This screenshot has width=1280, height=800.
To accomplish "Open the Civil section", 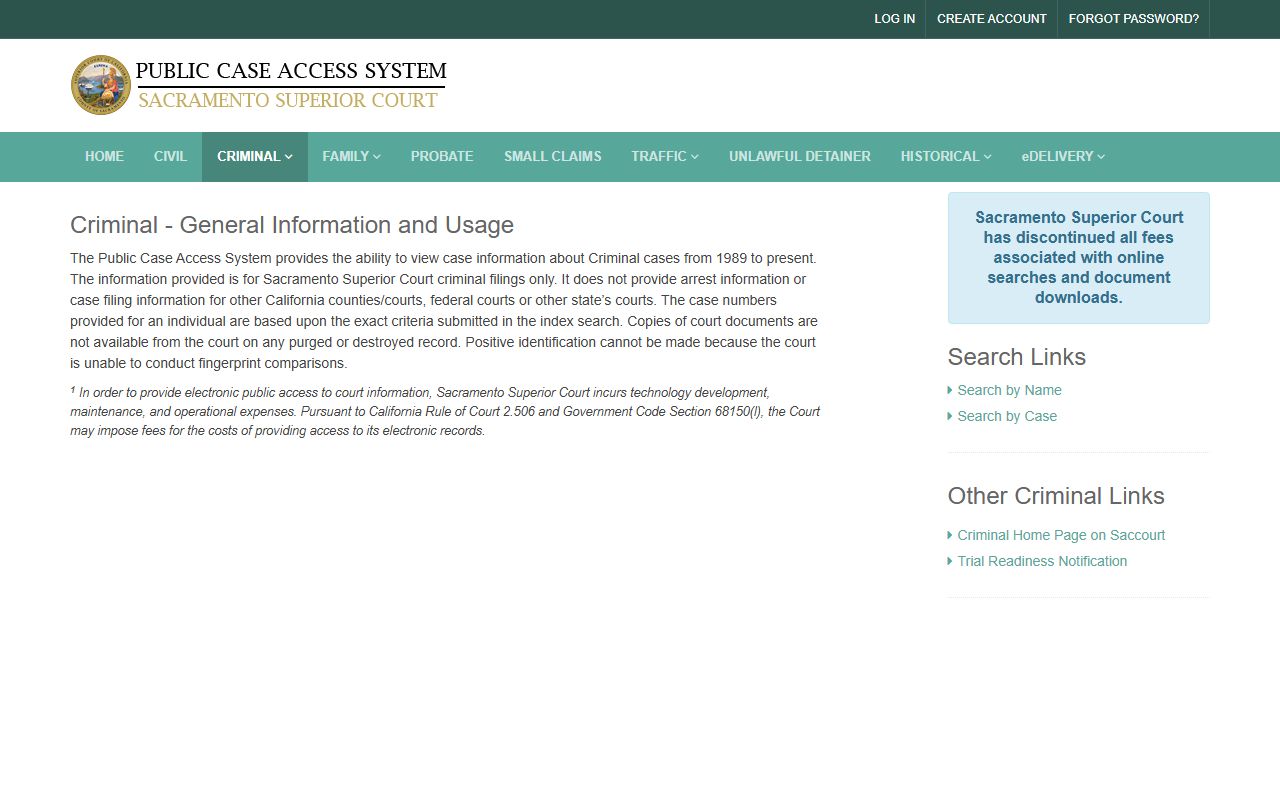I will 170,156.
